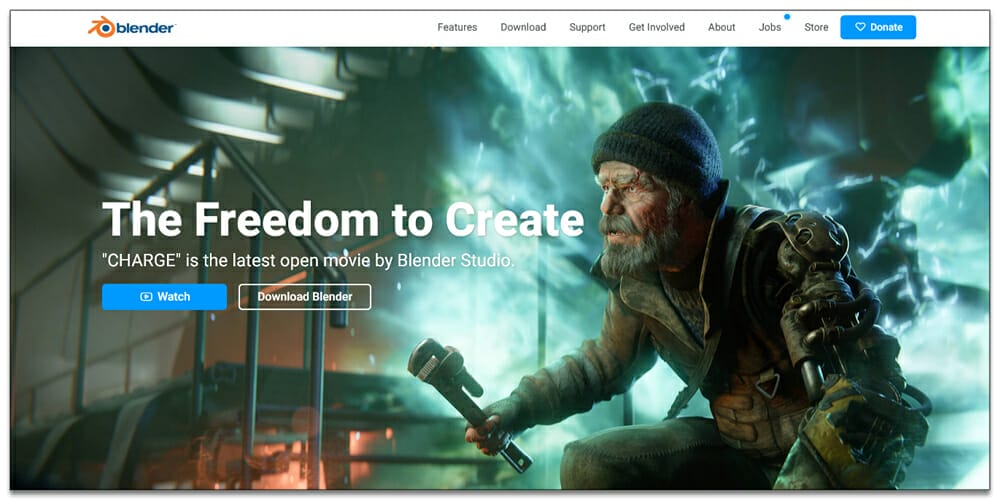
Task: Click the CHARGE open movie subtitle text
Action: tap(308, 261)
